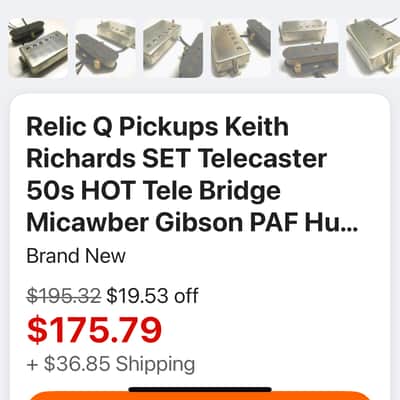
Task: Show the fifth pickup thumbnail photo
Action: pos(309,48)
